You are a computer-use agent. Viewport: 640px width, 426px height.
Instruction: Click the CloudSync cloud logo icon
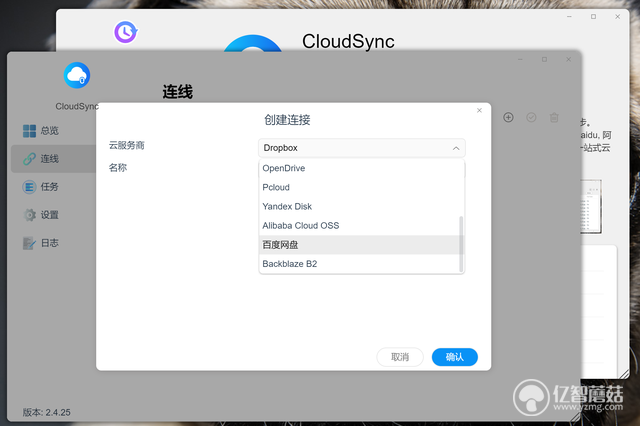pyautogui.click(x=77, y=75)
